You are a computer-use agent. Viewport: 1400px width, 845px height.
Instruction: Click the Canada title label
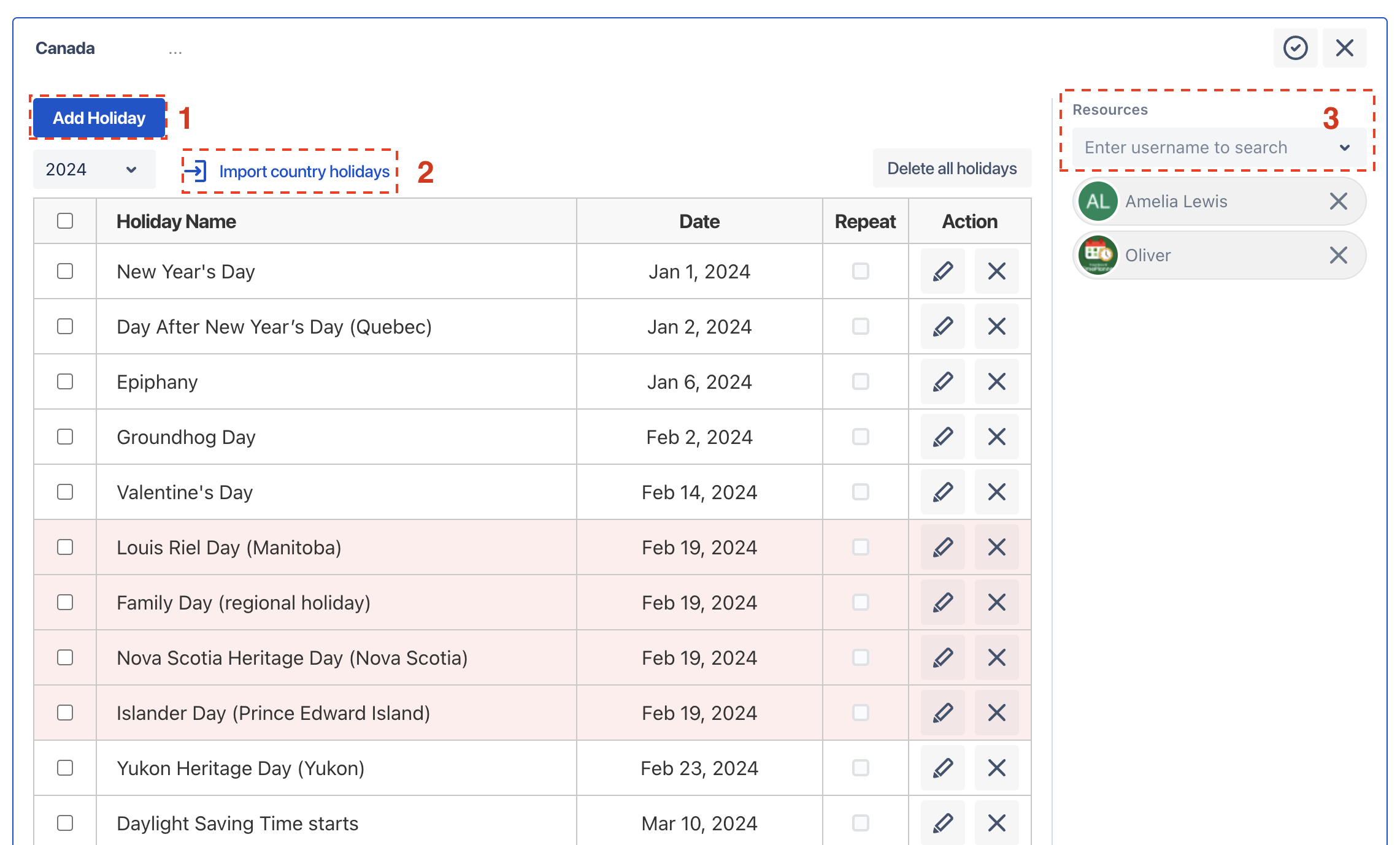tap(65, 48)
